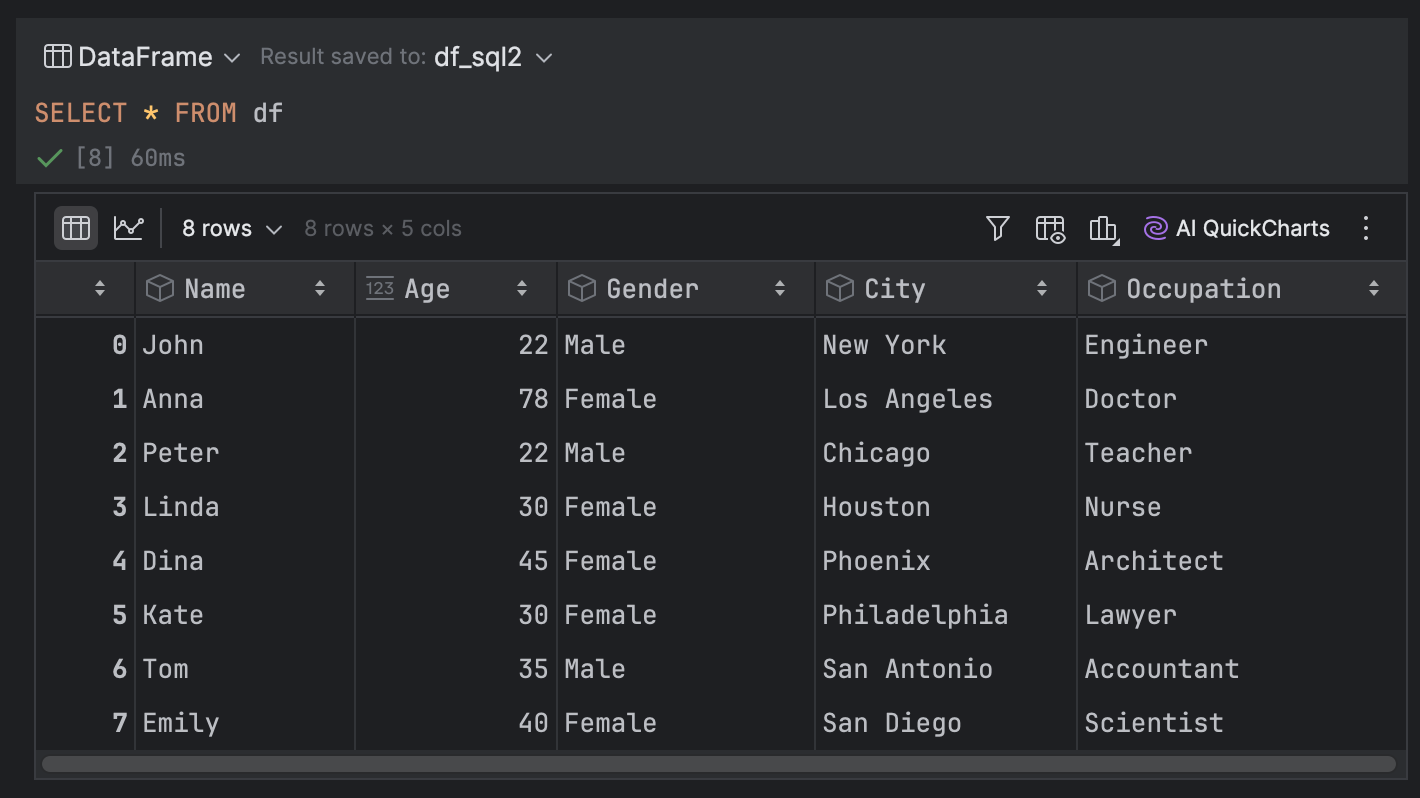Open the filter funnel icon
The width and height of the screenshot is (1420, 798).
[x=997, y=228]
